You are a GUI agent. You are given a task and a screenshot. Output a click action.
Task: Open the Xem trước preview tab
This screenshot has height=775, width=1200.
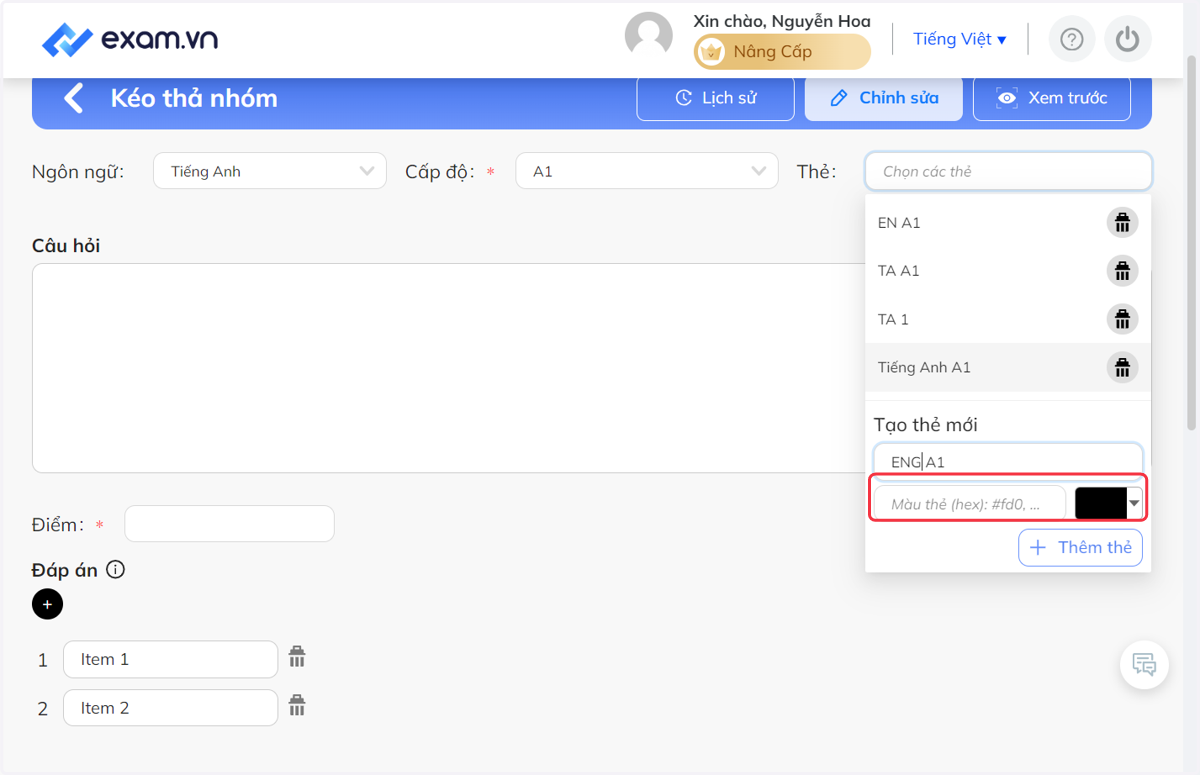(x=1052, y=98)
